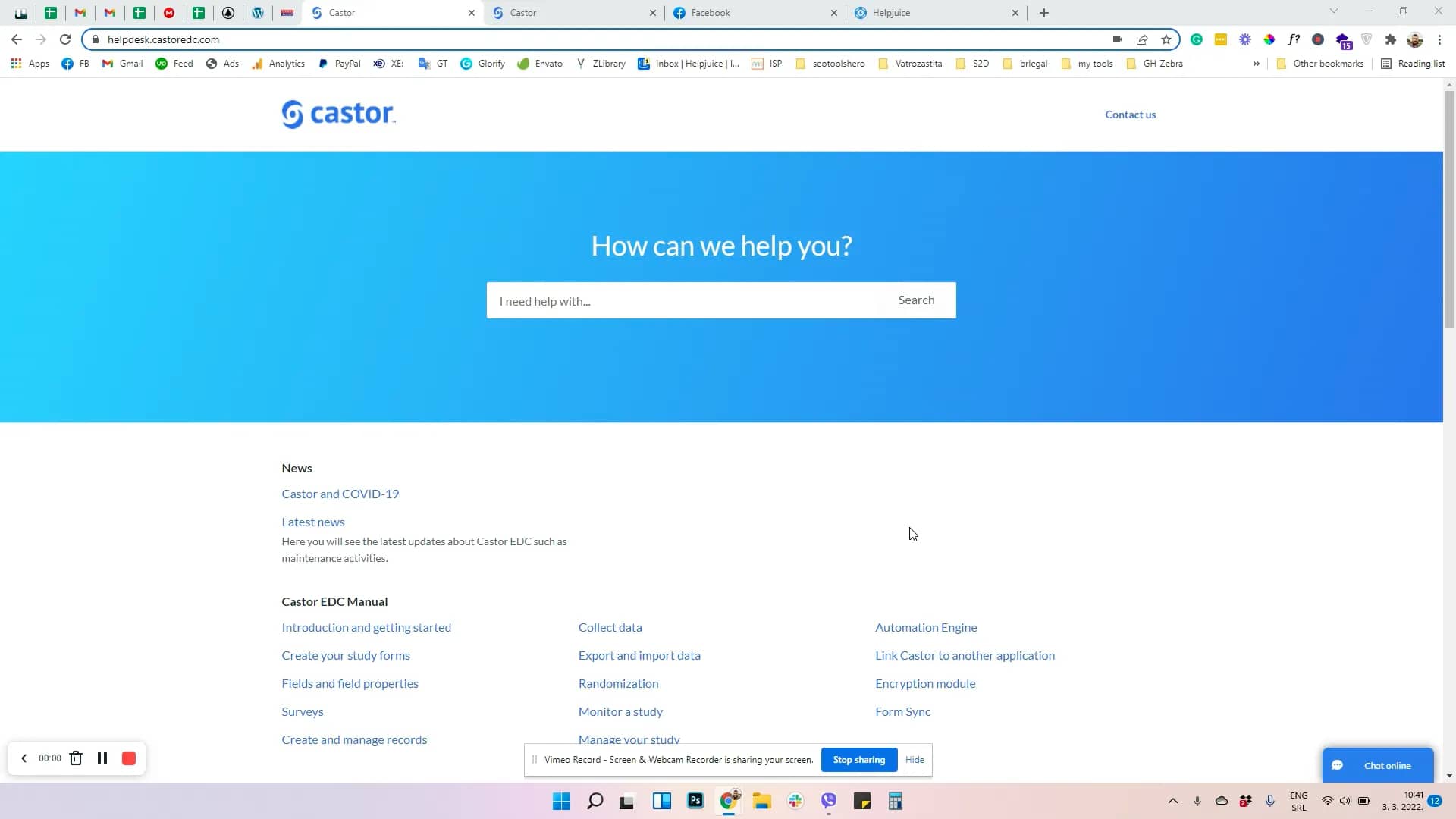This screenshot has width=1456, height=819.
Task: Pause the screen recording
Action: coord(102,758)
